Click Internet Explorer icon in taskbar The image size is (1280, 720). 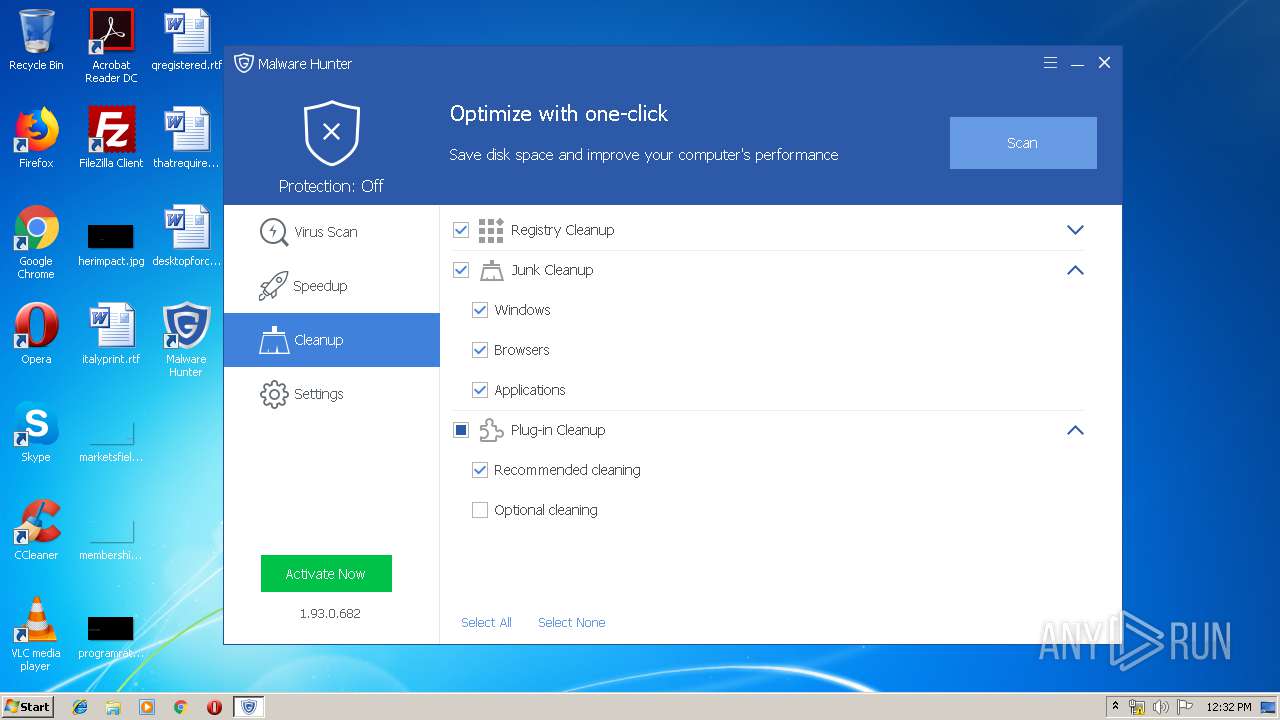point(80,707)
